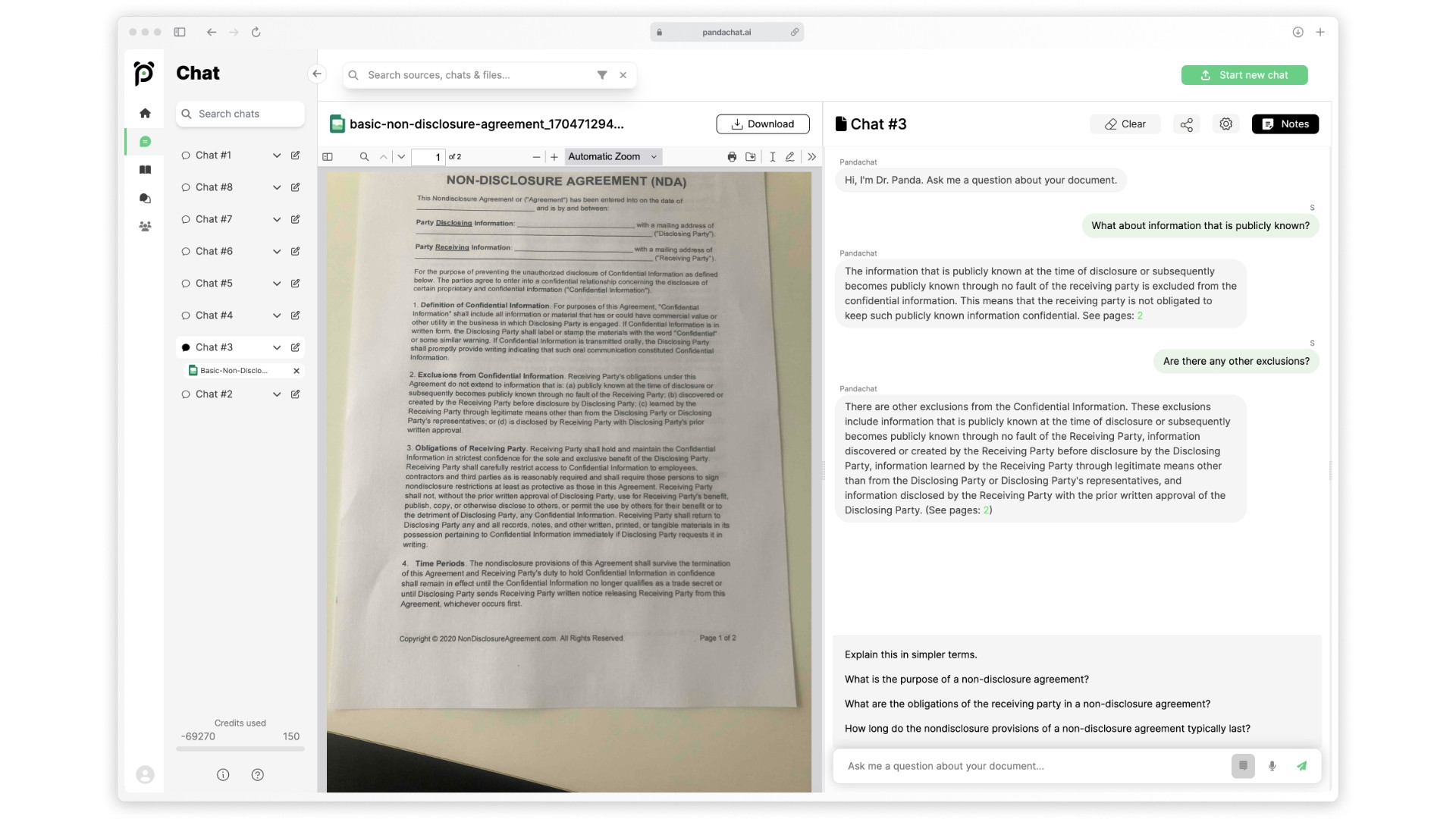This screenshot has height=819, width=1456.
Task: Zoom out the PDF
Action: (x=537, y=157)
